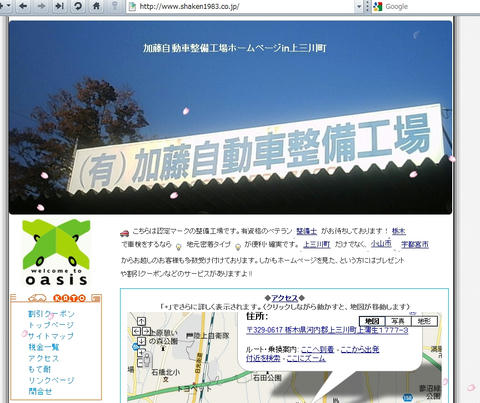Open サイトマップ in the side menu

click(51, 336)
